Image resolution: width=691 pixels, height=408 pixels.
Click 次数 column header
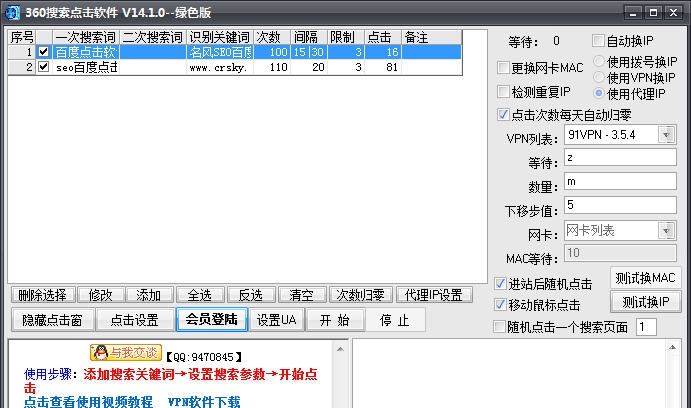(272, 37)
